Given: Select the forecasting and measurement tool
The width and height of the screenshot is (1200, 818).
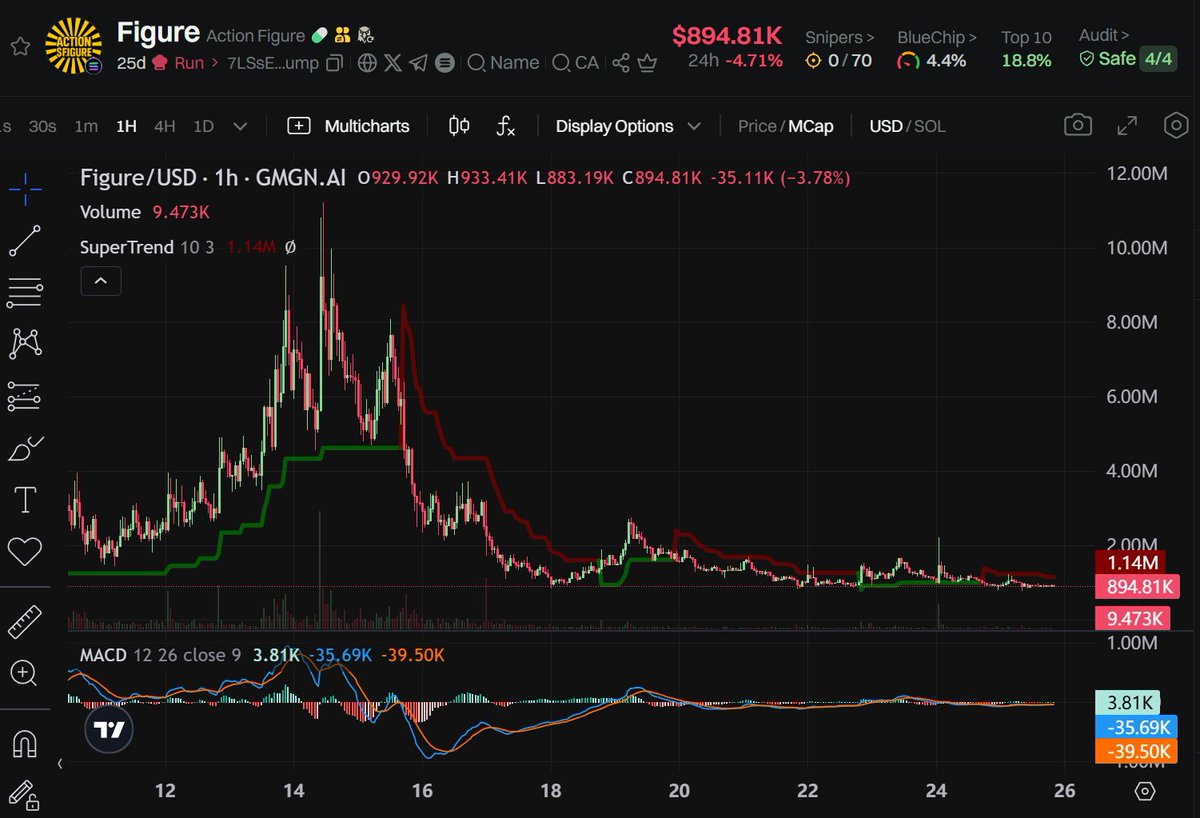Looking at the screenshot, I should tap(25, 397).
